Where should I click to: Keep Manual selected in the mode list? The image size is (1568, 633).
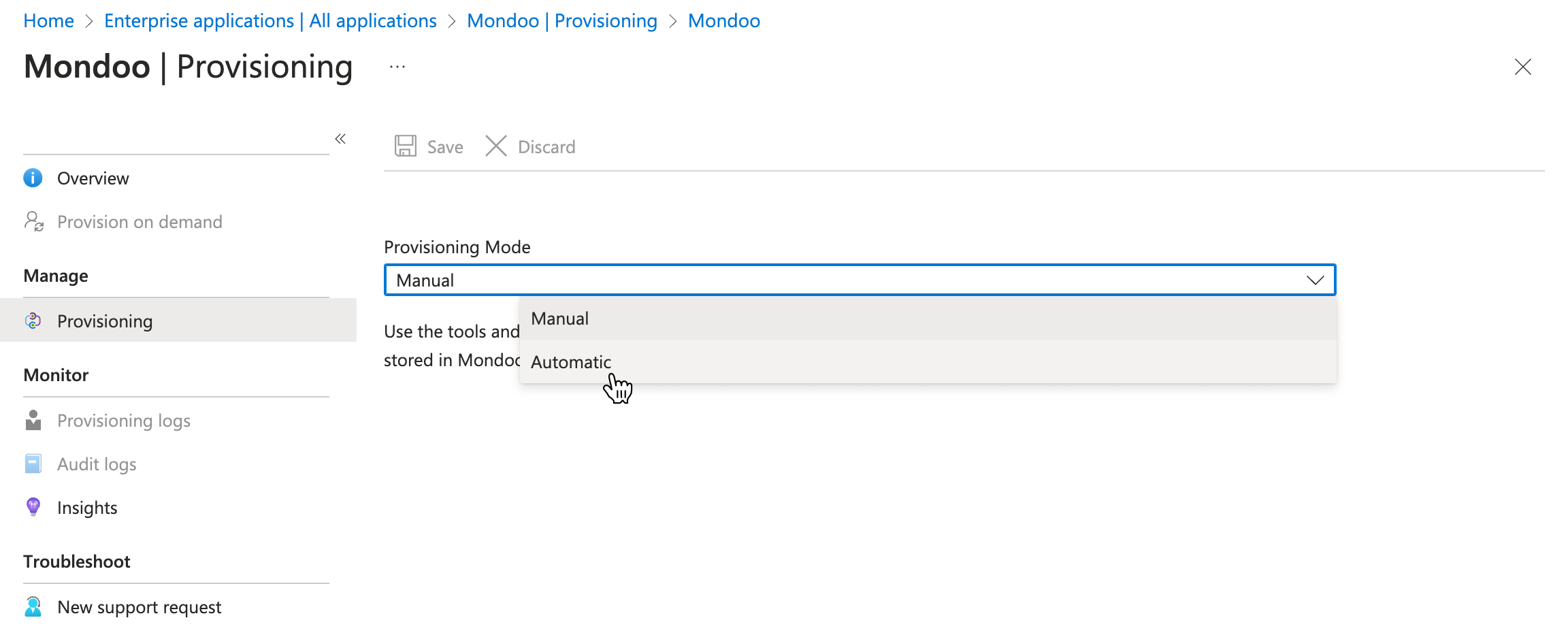[559, 318]
